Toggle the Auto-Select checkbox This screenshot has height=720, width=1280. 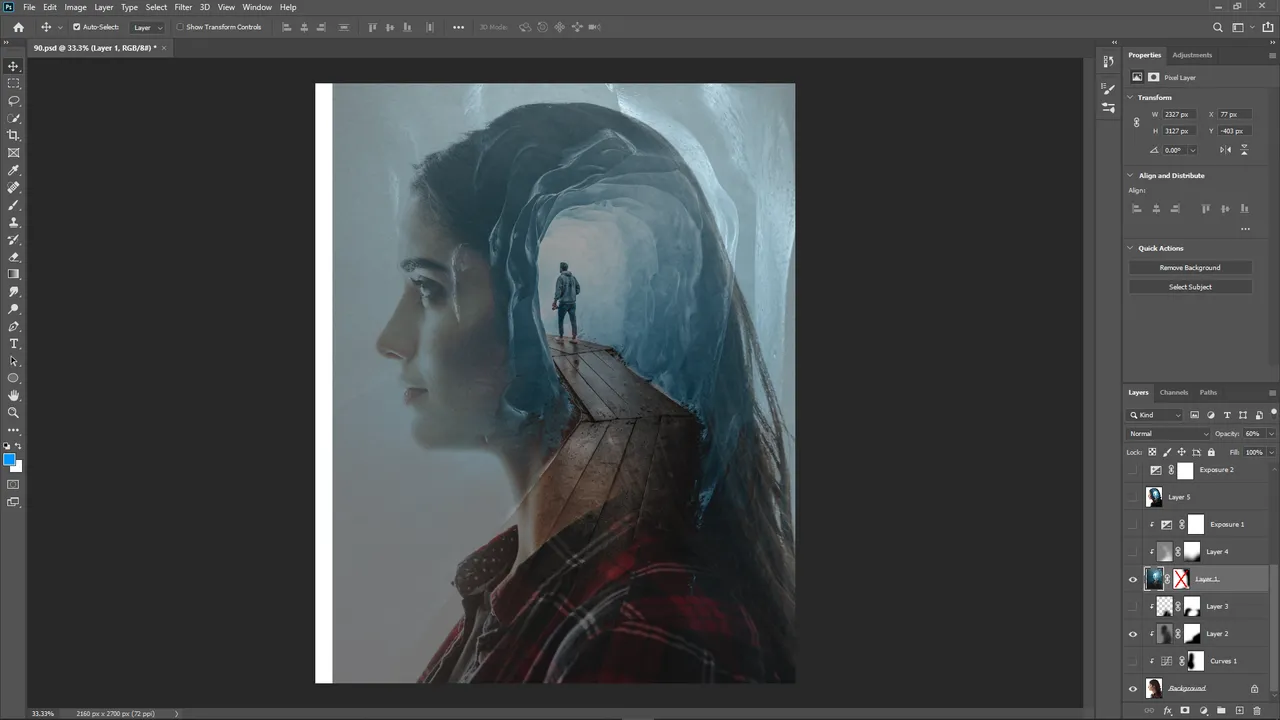77,27
